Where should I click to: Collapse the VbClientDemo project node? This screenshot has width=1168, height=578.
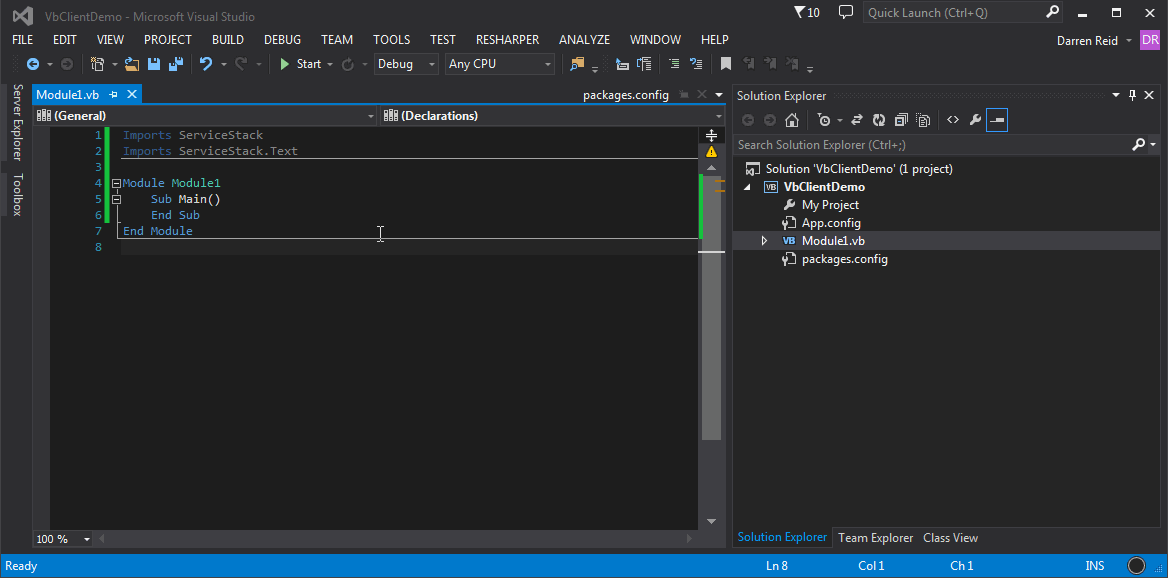click(x=748, y=188)
